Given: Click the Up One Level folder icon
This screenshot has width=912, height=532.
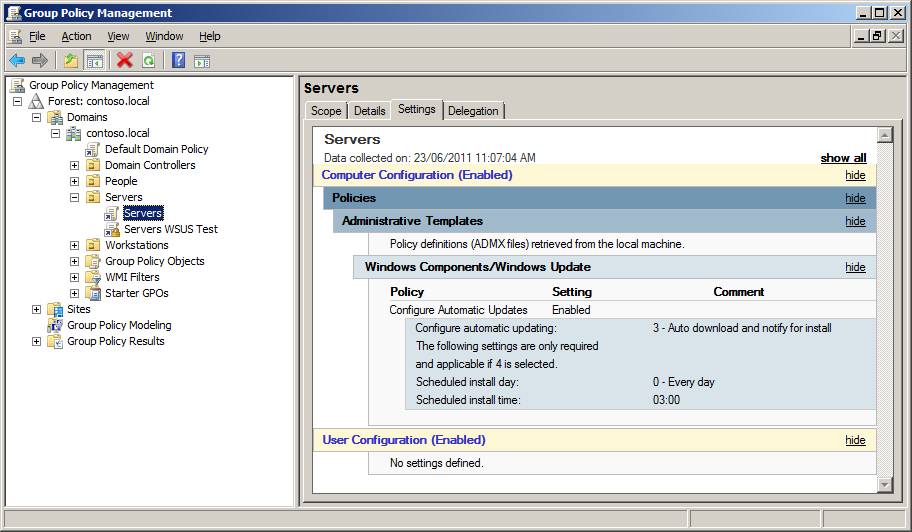Looking at the screenshot, I should pos(71,60).
